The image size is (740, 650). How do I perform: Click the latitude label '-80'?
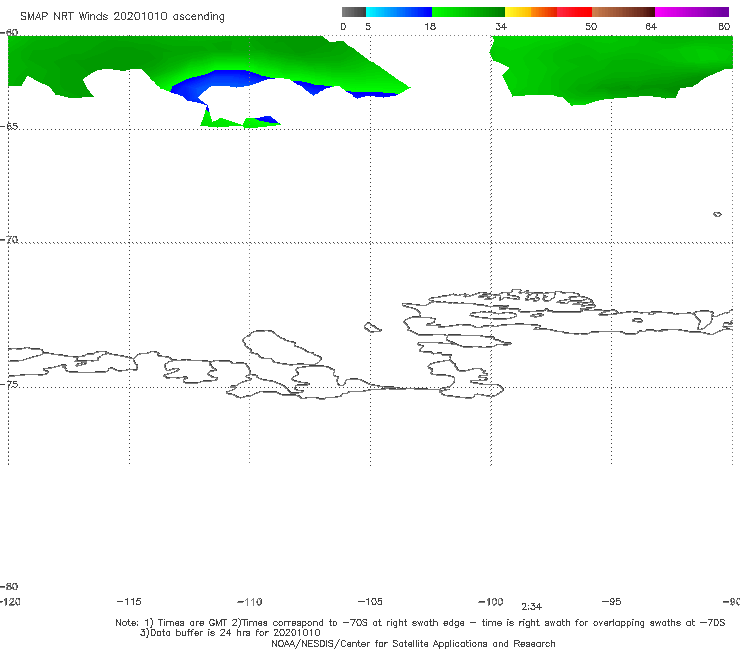9,586
